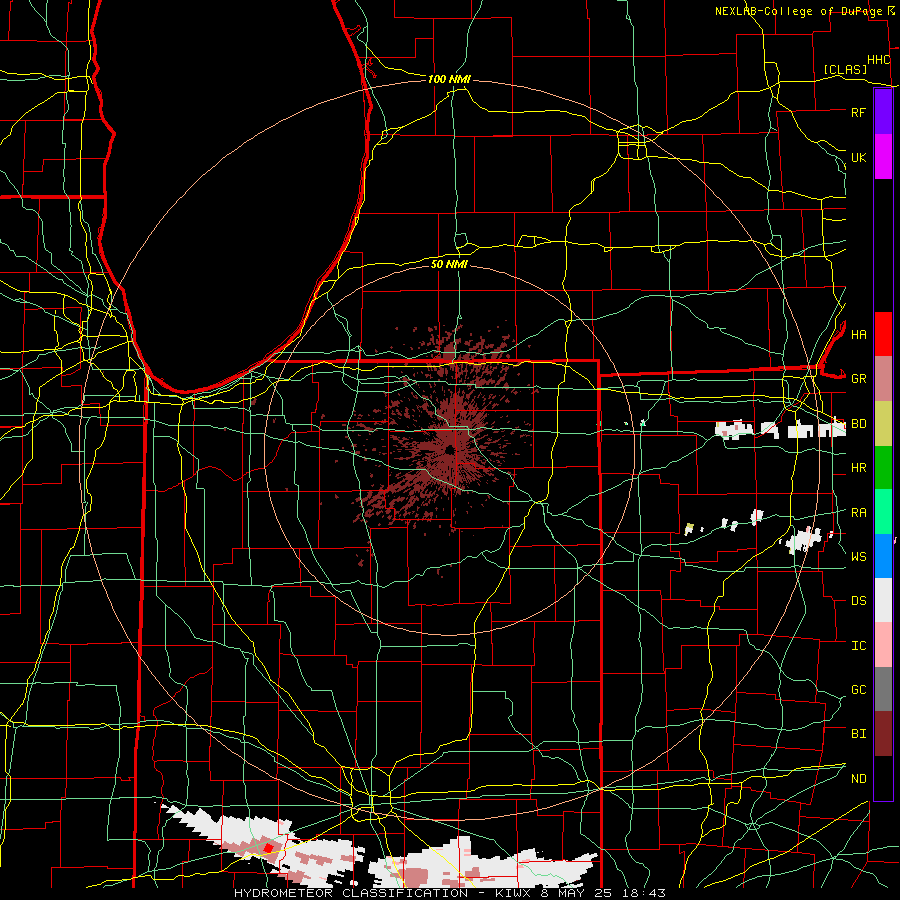Click the 50 NMI range ring label
900x900 pixels.
pos(449,264)
